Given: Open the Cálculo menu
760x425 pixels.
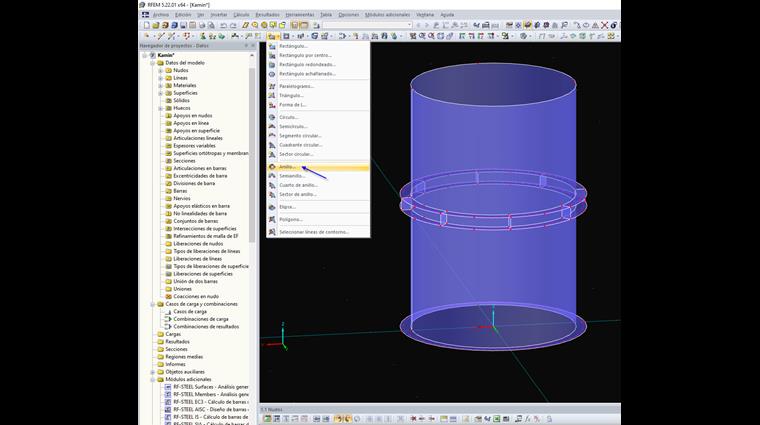Looking at the screenshot, I should pyautogui.click(x=241, y=15).
